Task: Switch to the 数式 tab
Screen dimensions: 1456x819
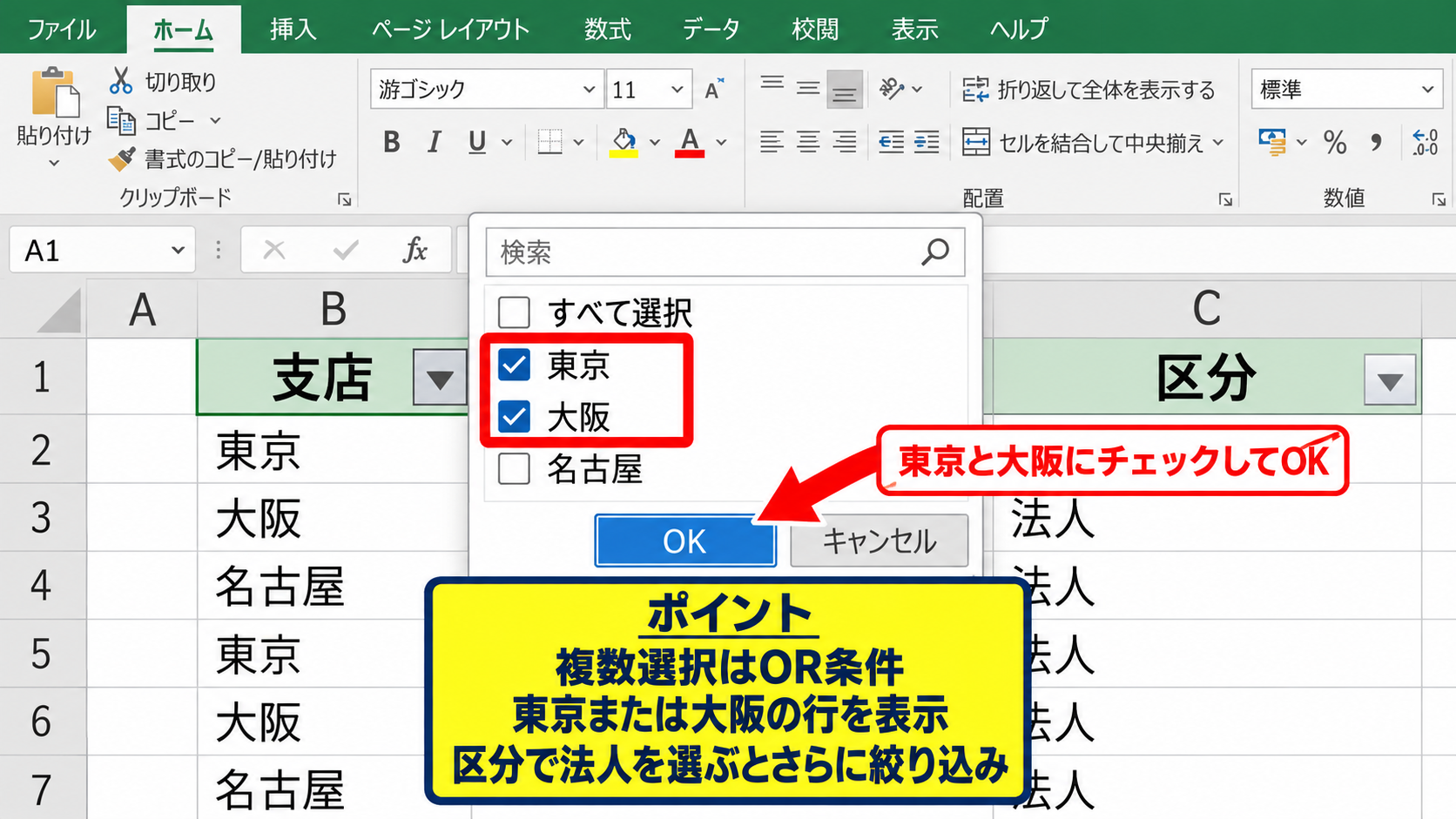Action: [x=607, y=29]
